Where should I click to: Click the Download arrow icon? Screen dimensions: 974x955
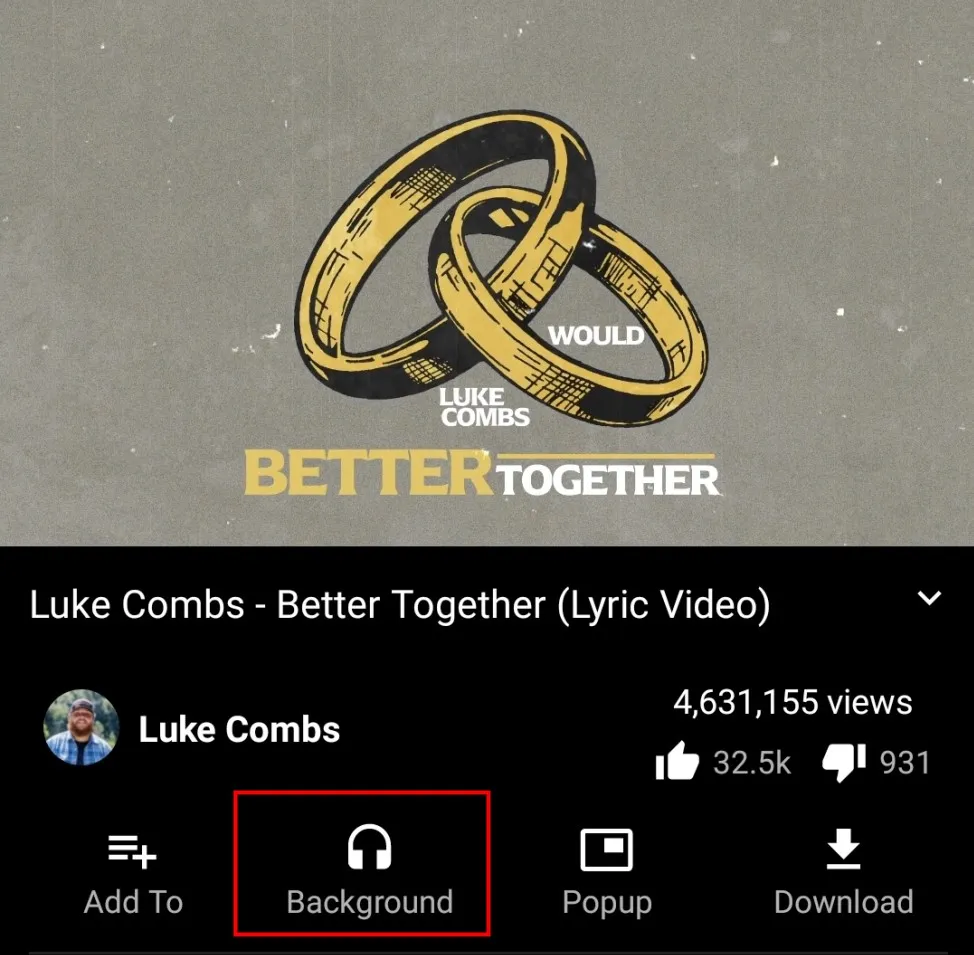843,848
